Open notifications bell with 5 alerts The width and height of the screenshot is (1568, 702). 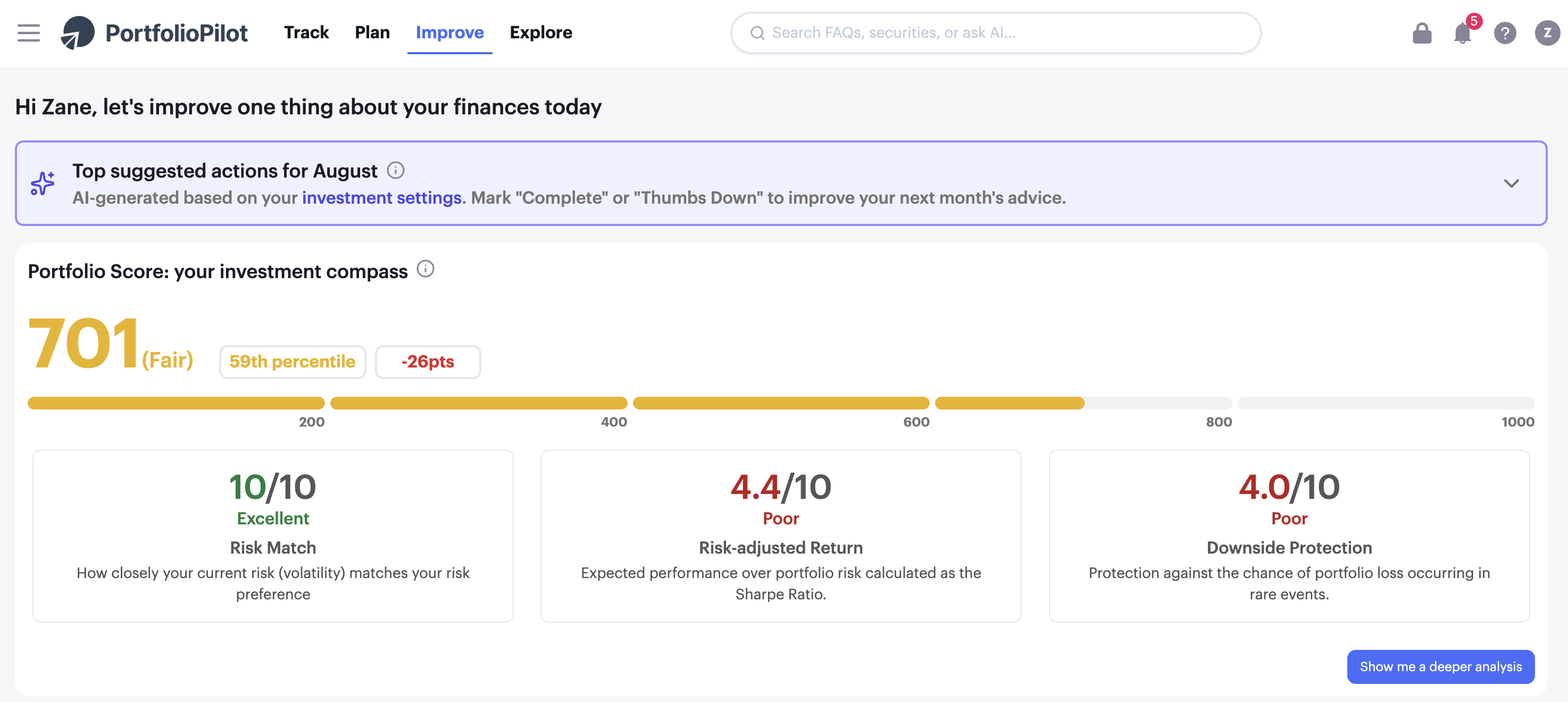coord(1463,33)
